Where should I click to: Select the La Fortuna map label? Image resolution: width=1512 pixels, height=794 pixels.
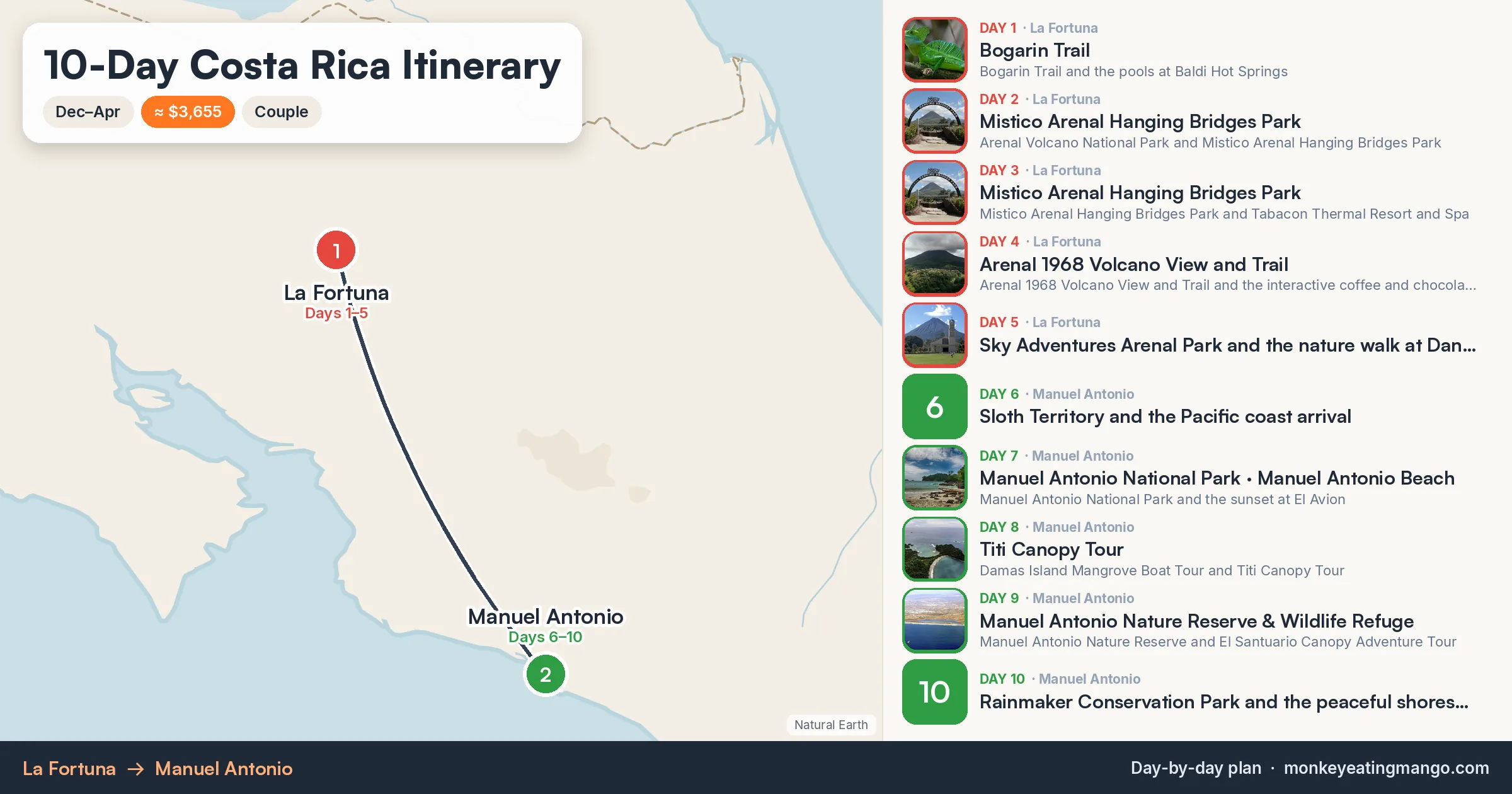tap(336, 292)
